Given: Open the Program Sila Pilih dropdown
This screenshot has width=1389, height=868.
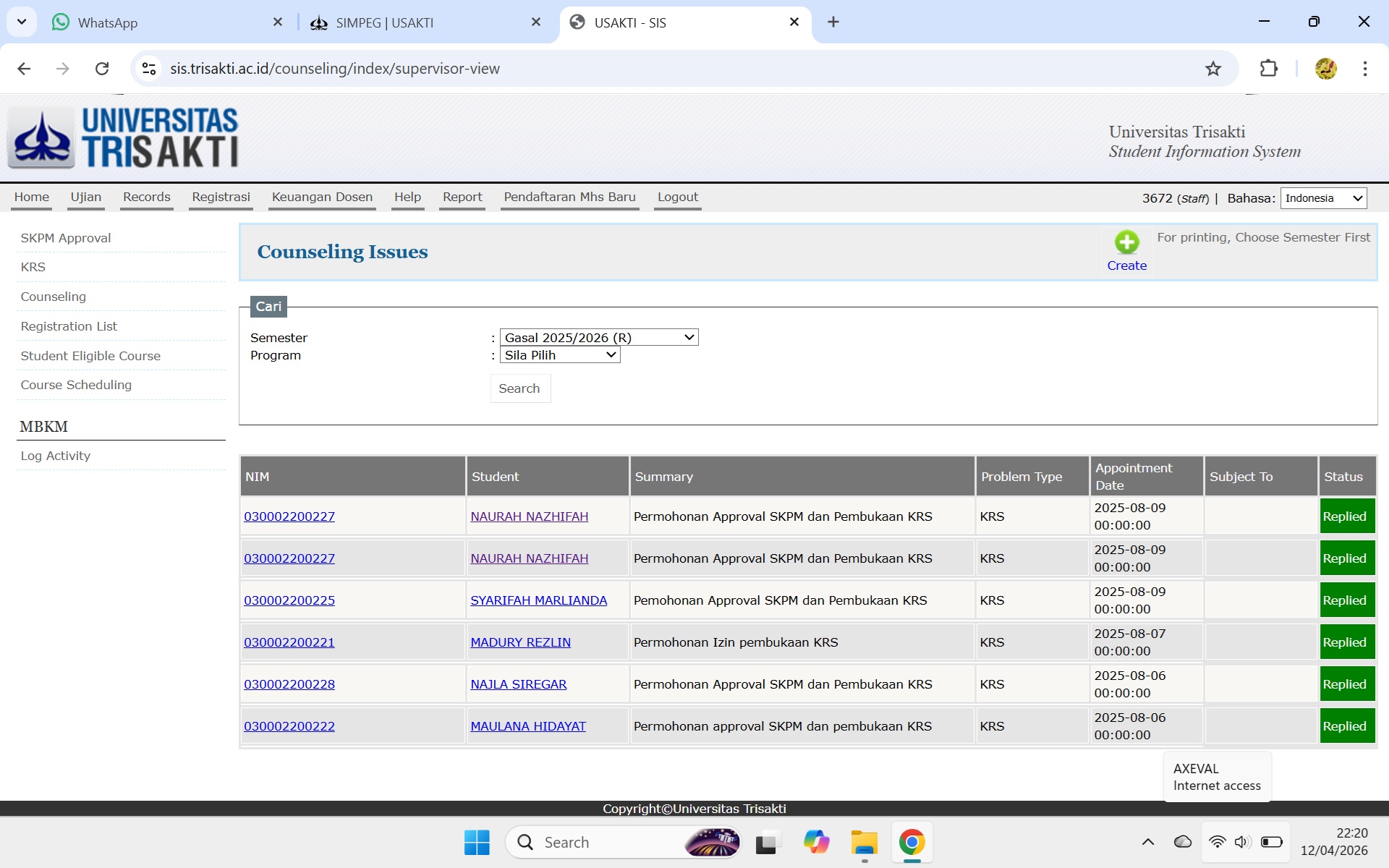Looking at the screenshot, I should coord(560,355).
